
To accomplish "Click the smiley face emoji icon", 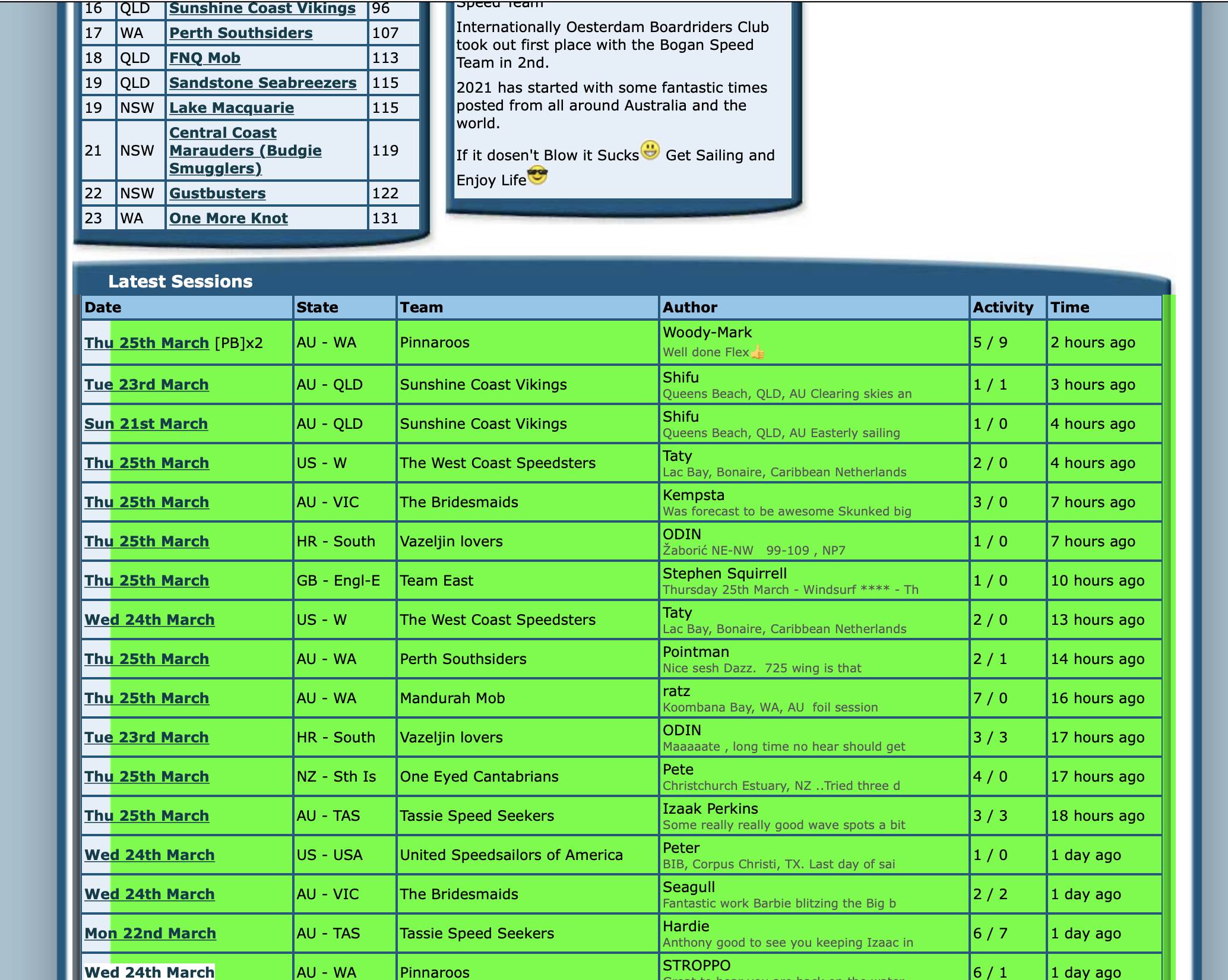I will coord(650,150).
